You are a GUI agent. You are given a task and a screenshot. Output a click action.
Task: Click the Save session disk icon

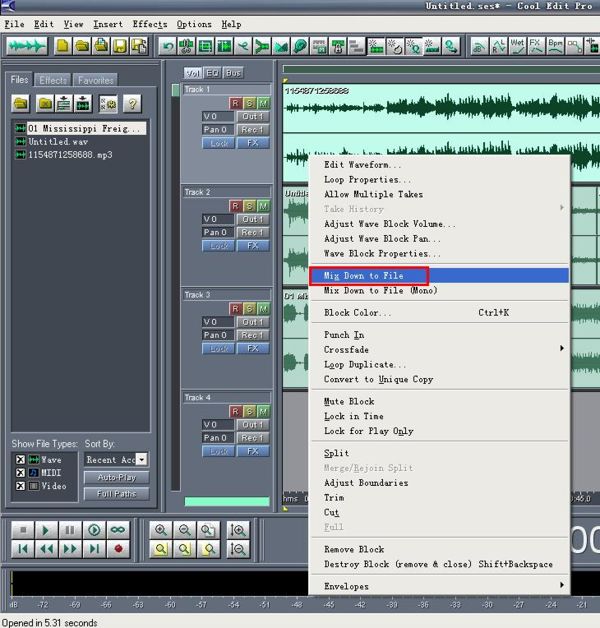tap(120, 46)
